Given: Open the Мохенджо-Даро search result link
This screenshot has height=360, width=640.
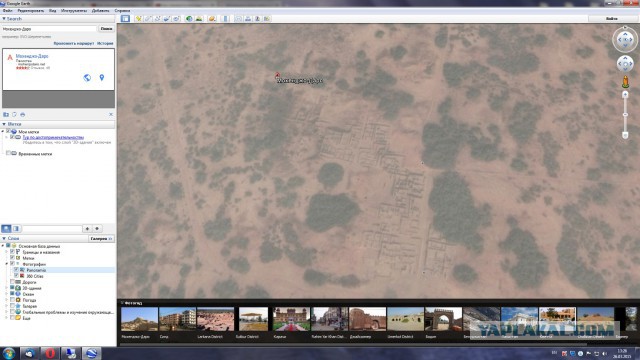Looking at the screenshot, I should point(32,56).
